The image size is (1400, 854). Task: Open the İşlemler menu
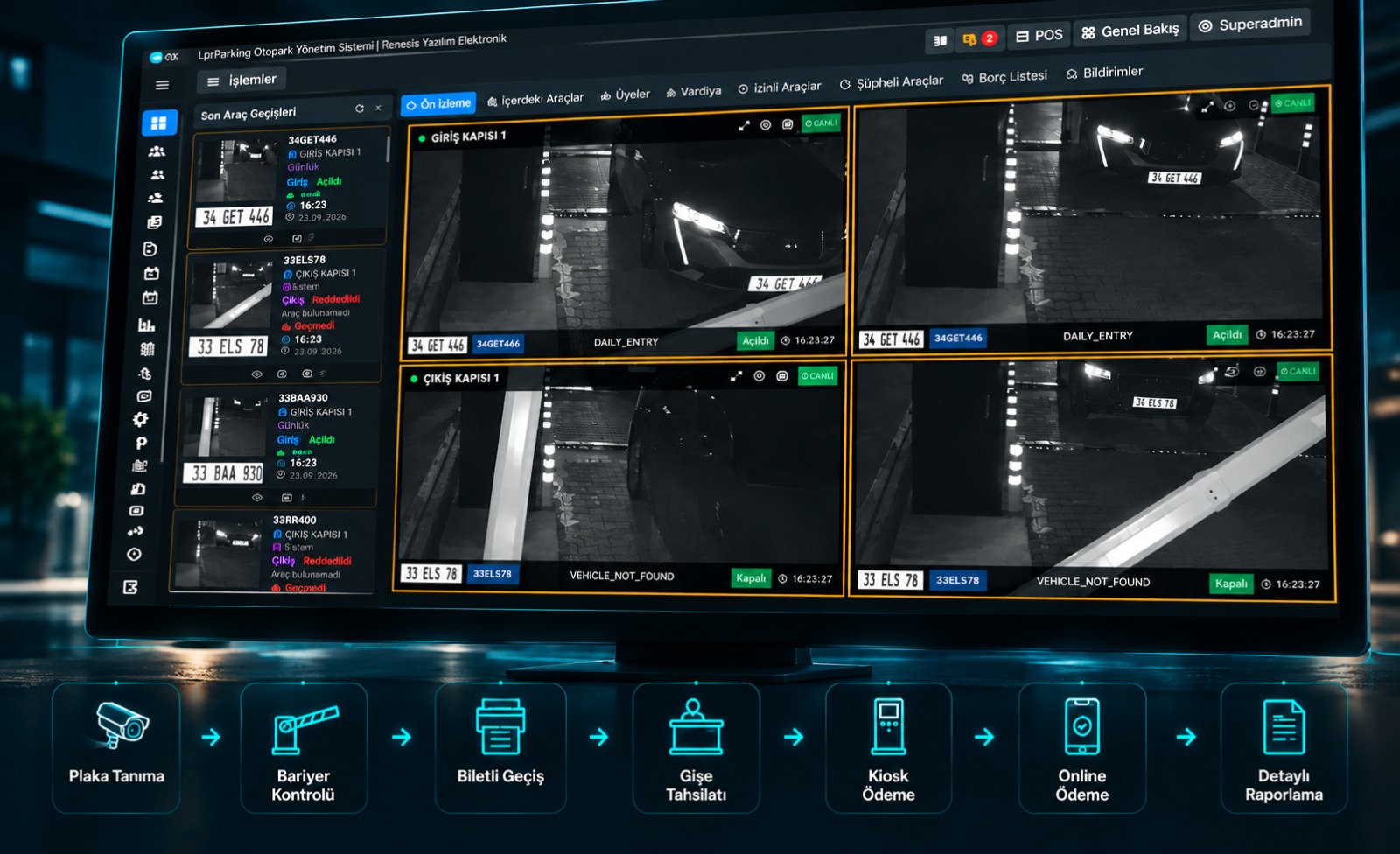(242, 80)
